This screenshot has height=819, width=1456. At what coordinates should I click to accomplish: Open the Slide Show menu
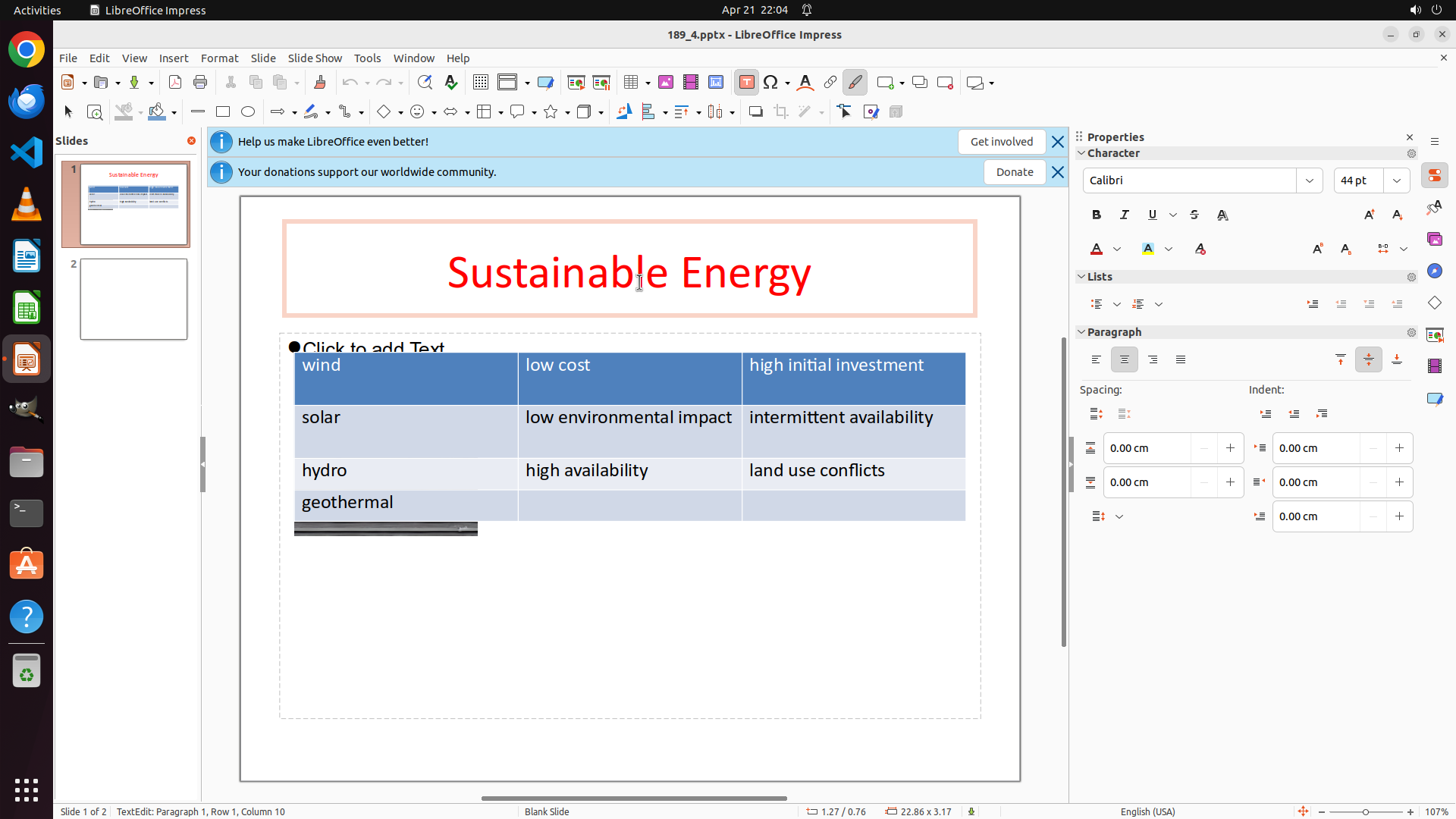point(315,58)
